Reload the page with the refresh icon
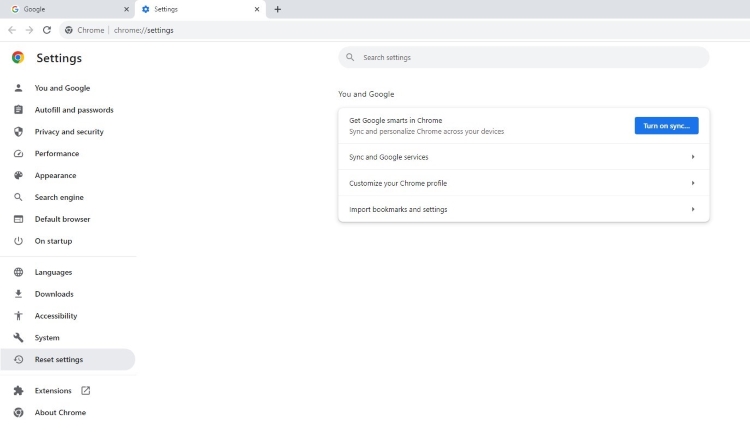Screen dimensions: 750x436 click(x=47, y=30)
